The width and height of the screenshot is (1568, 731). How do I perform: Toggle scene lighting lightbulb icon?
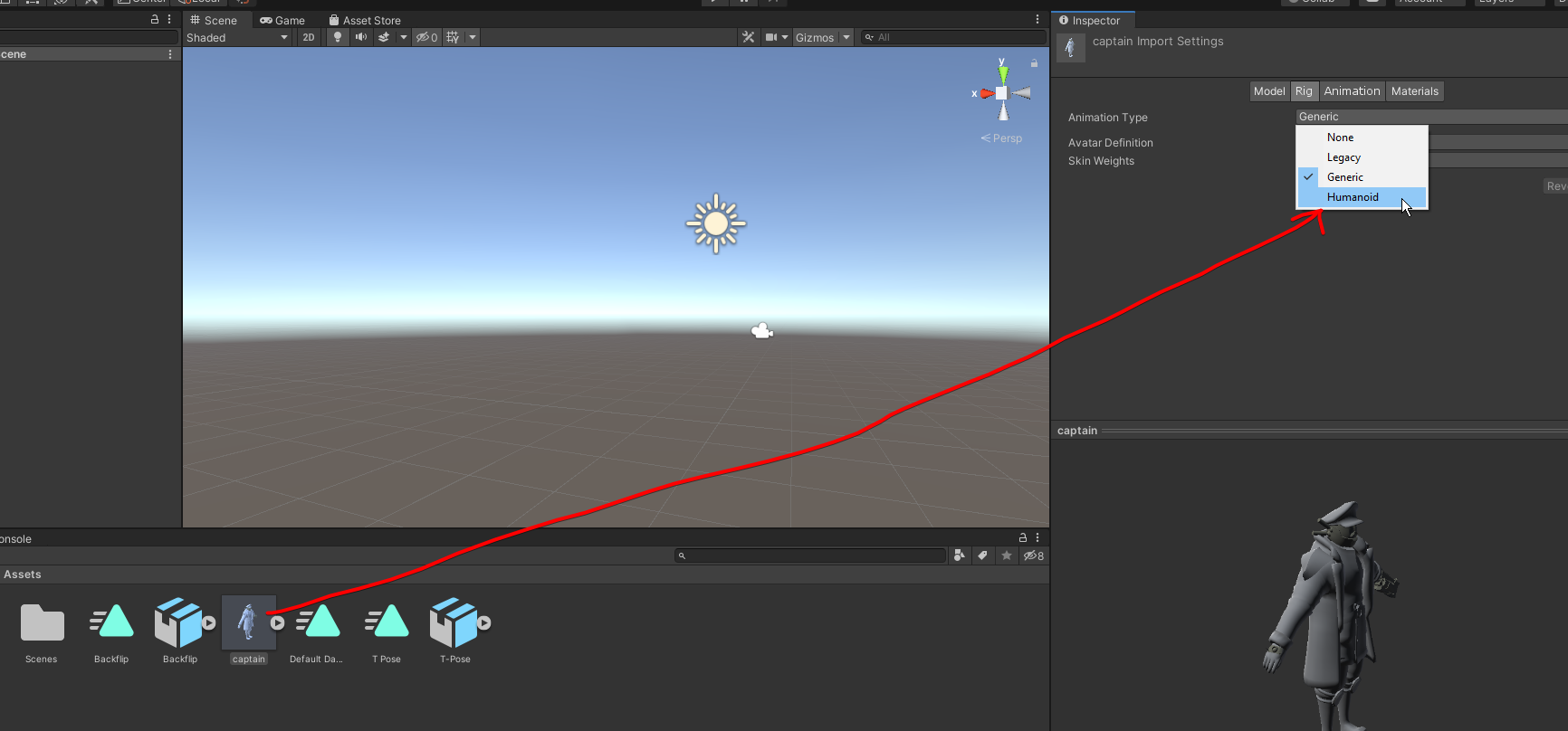click(x=338, y=37)
